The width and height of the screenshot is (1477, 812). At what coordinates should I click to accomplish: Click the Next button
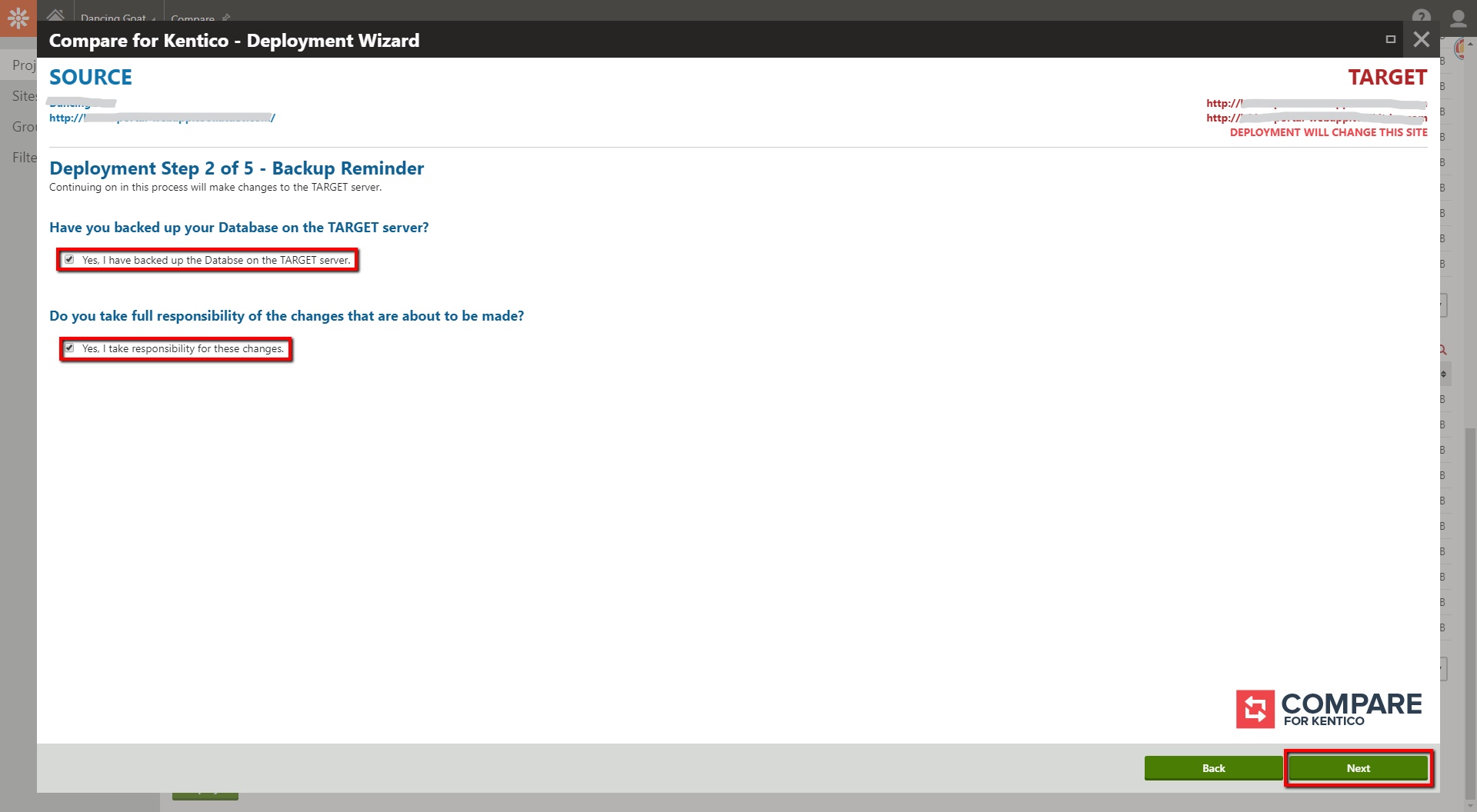pos(1358,768)
